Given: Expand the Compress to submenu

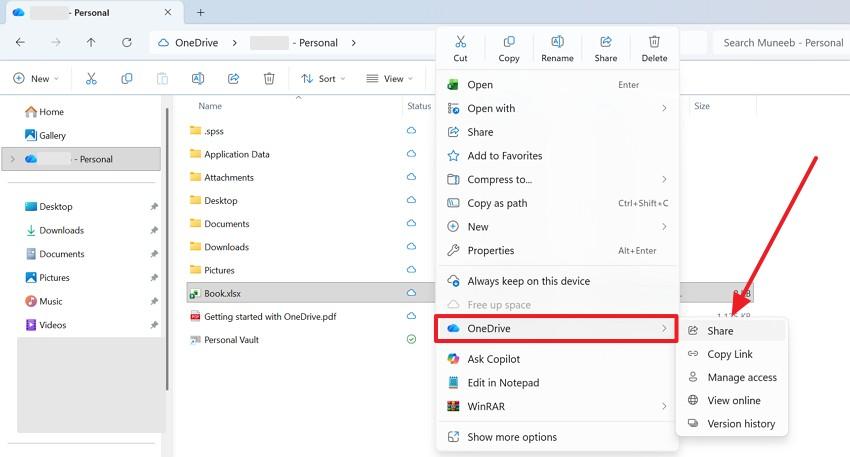Looking at the screenshot, I should (664, 179).
